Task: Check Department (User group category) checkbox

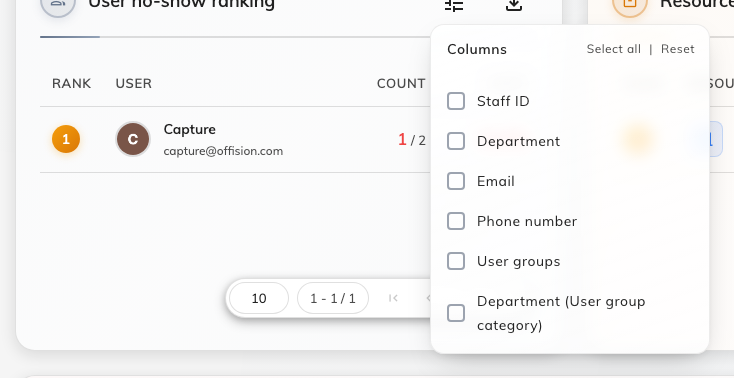Action: (456, 313)
